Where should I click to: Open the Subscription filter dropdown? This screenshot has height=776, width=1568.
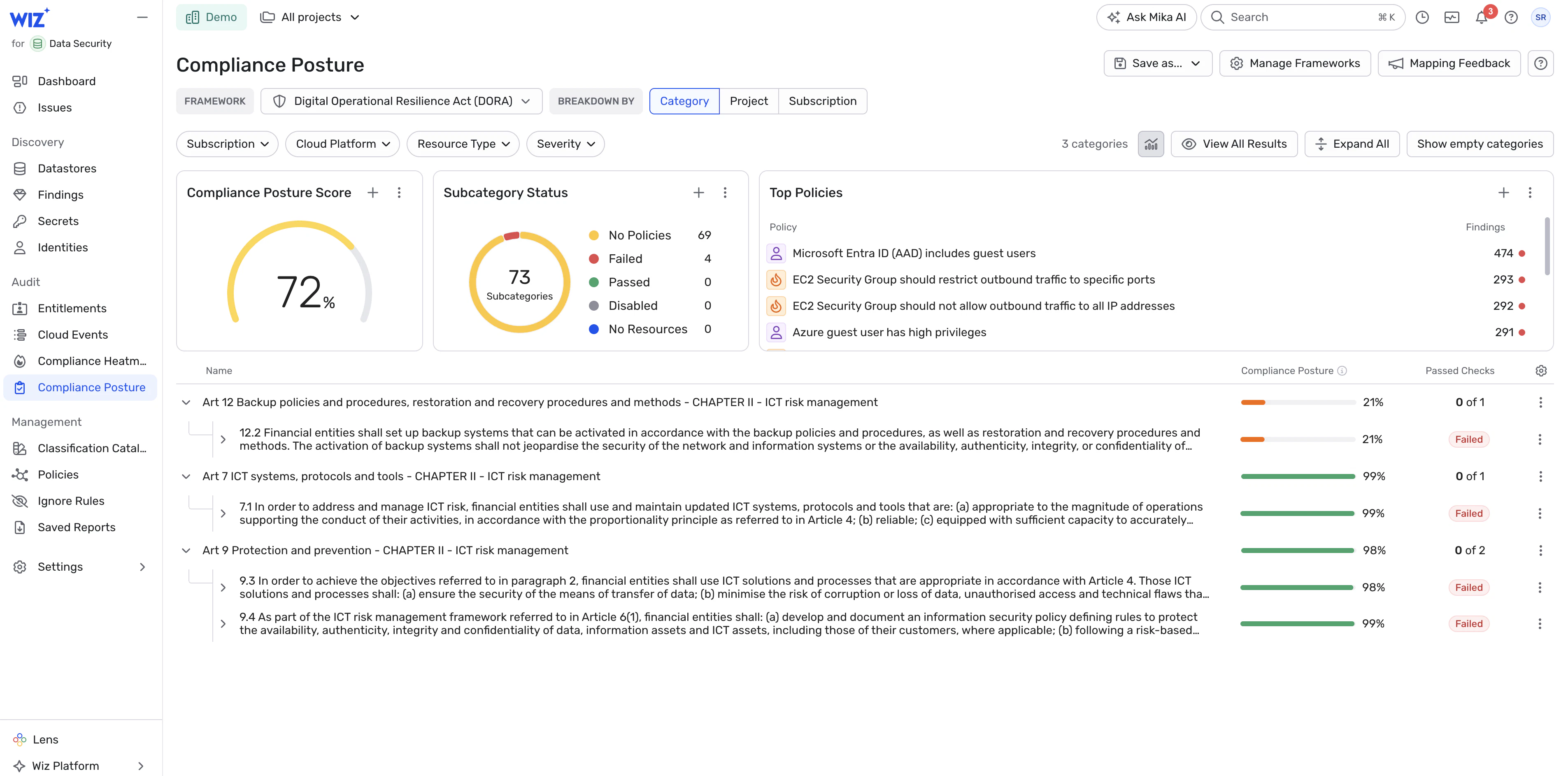[x=227, y=144]
